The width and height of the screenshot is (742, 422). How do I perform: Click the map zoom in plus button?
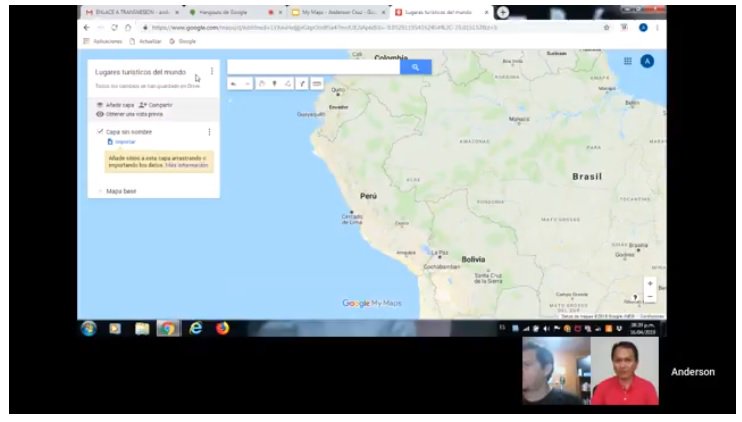click(x=650, y=283)
